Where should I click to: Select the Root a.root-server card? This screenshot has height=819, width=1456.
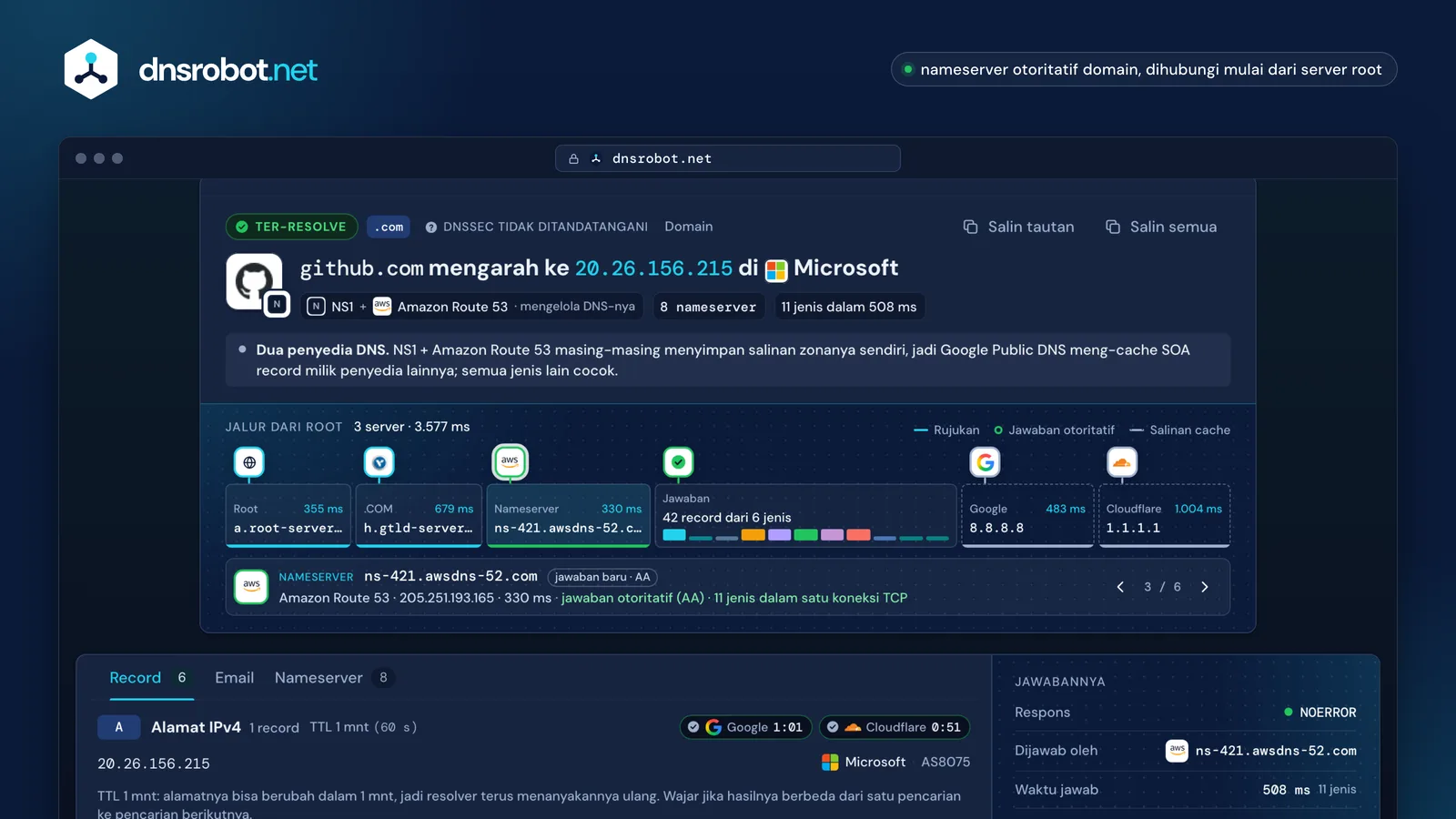point(288,516)
